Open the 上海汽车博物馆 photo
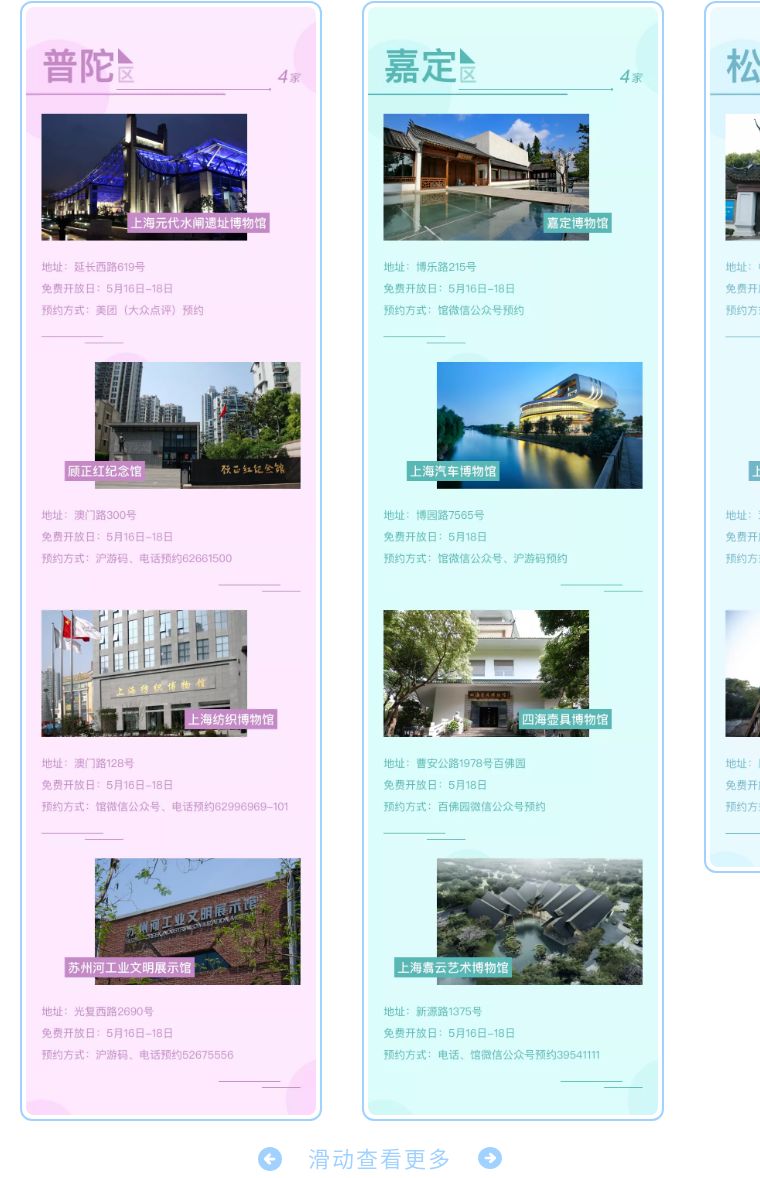 (539, 425)
